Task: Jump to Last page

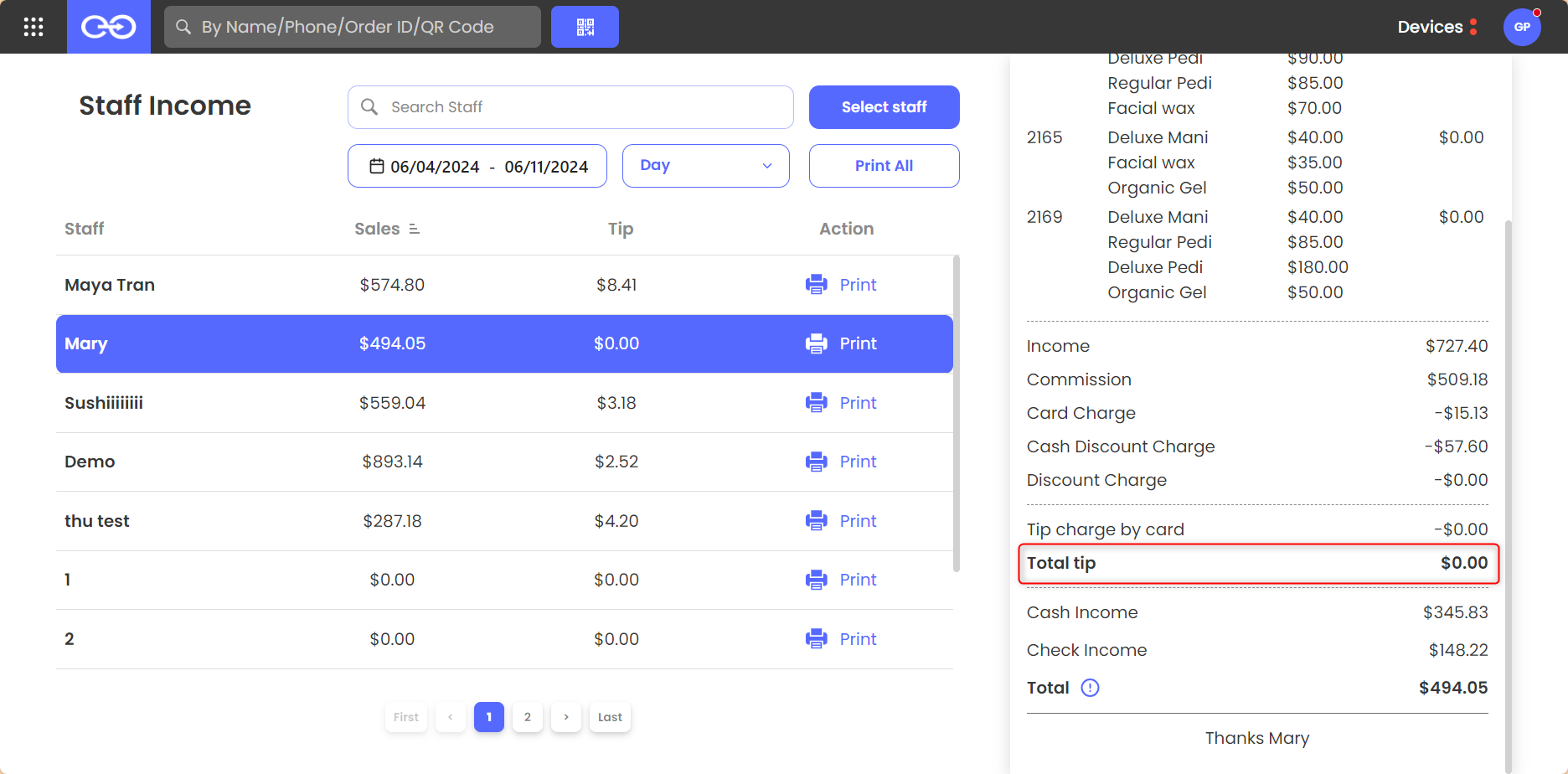Action: click(x=610, y=717)
